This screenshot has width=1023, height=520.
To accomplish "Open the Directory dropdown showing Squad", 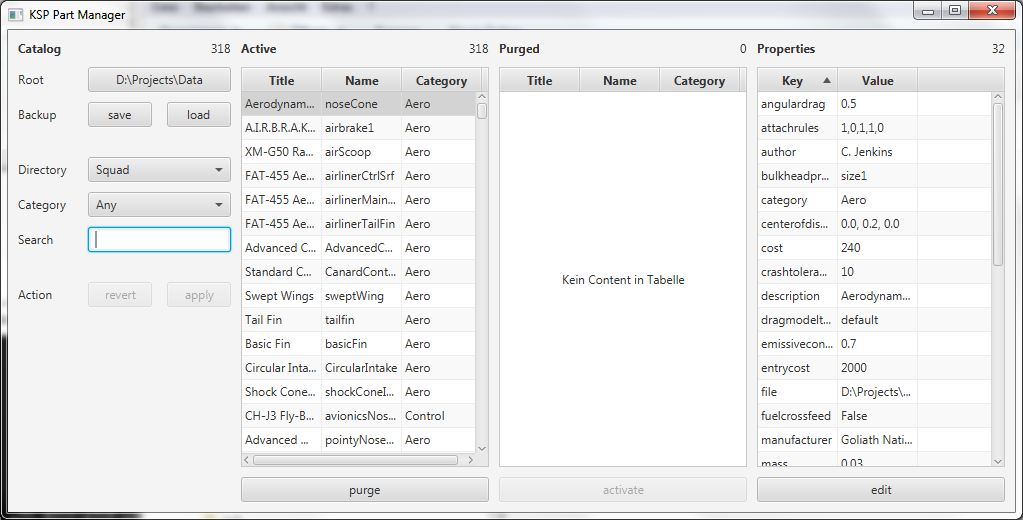I will [x=159, y=170].
